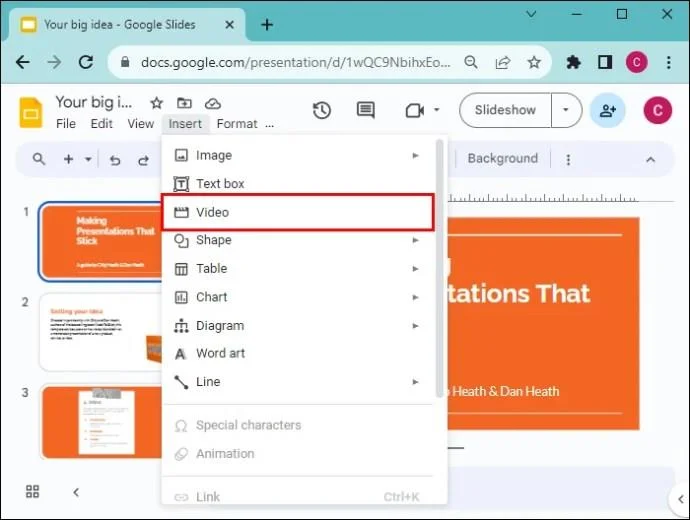Show more menus via ellipsis
This screenshot has height=520, width=690.
click(269, 125)
